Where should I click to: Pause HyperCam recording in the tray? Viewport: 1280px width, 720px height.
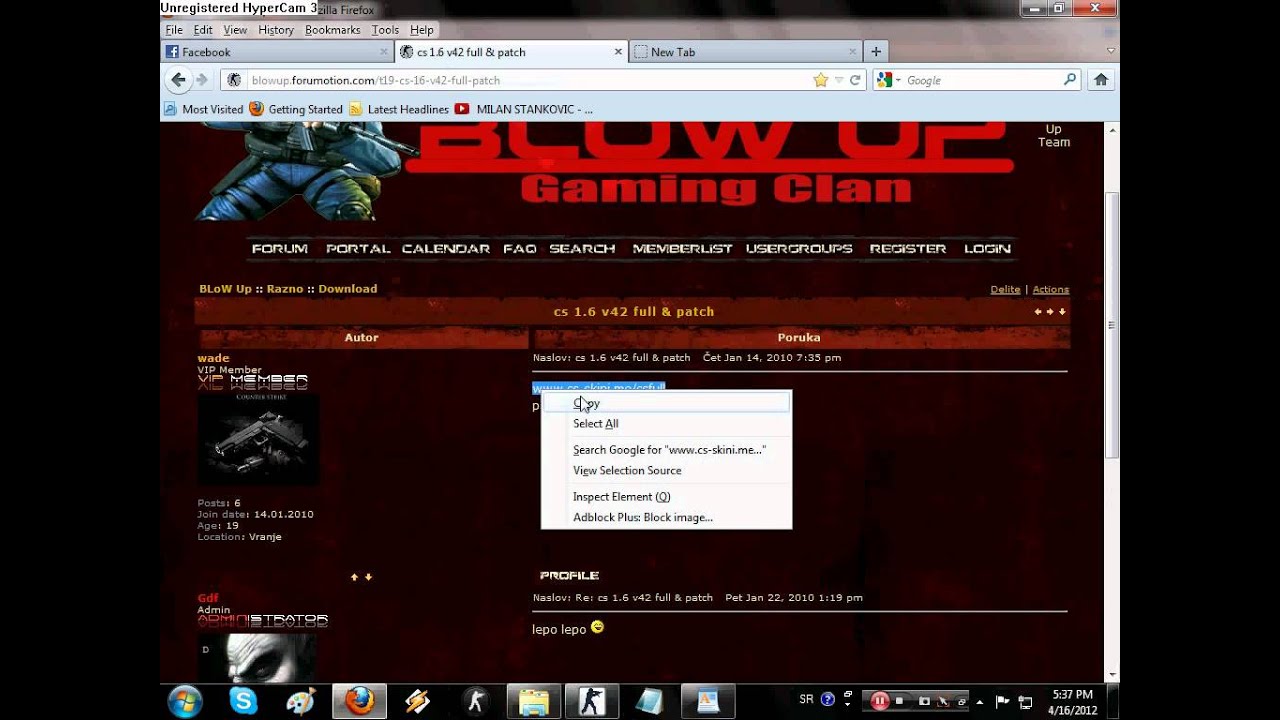pyautogui.click(x=880, y=701)
